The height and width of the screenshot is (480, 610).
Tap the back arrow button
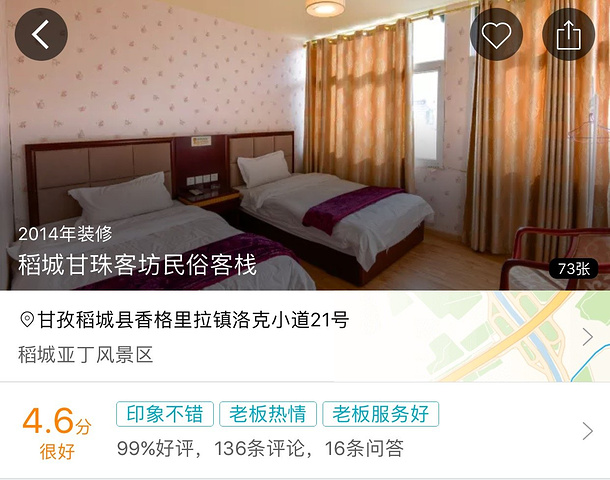point(41,34)
